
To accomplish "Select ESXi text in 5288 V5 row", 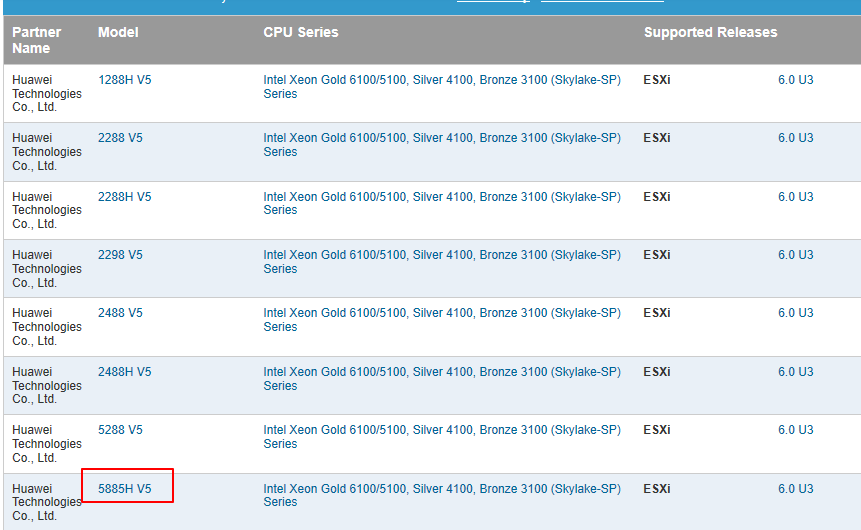I will 657,430.
